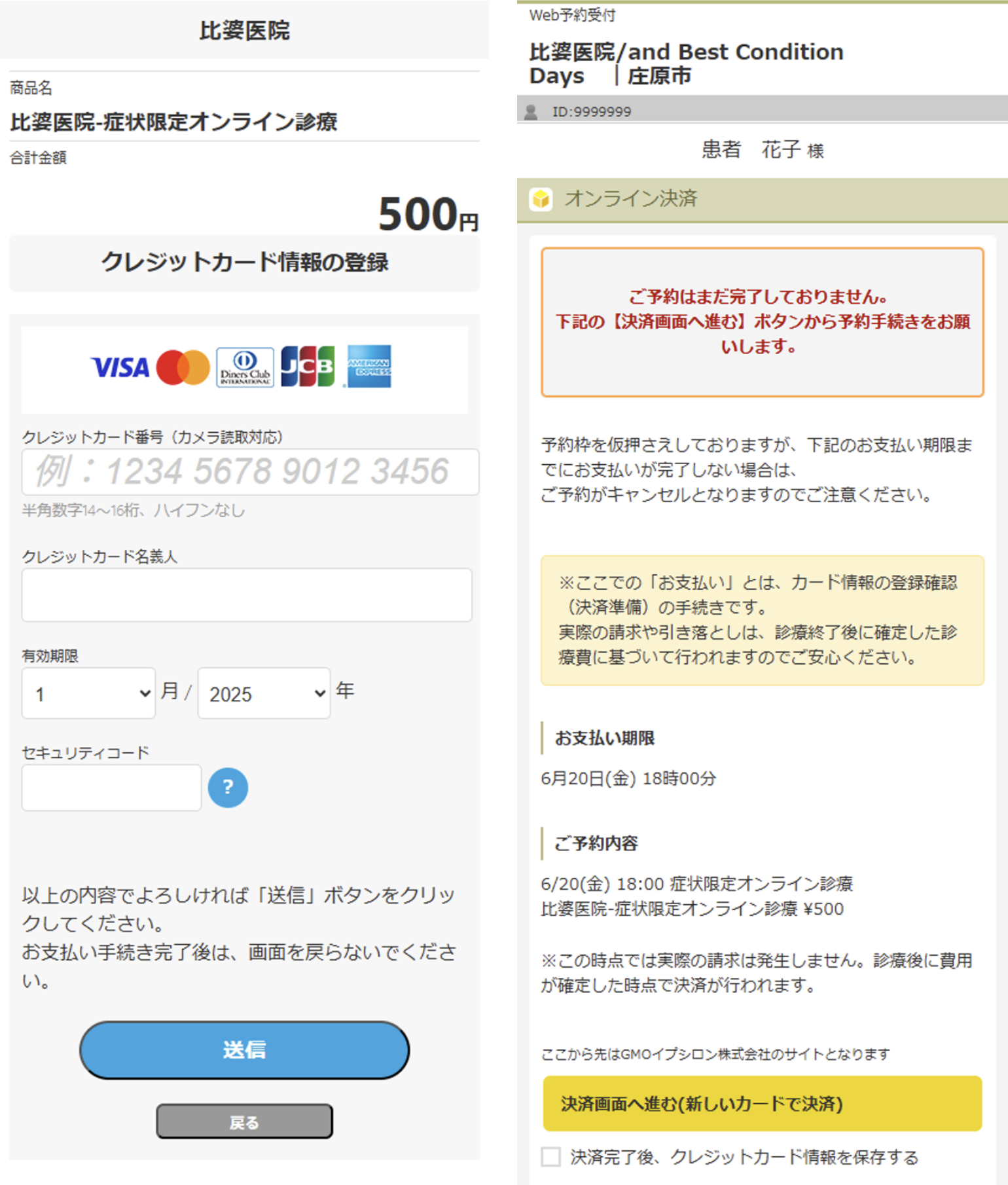Focus the credit card number field

click(250, 471)
